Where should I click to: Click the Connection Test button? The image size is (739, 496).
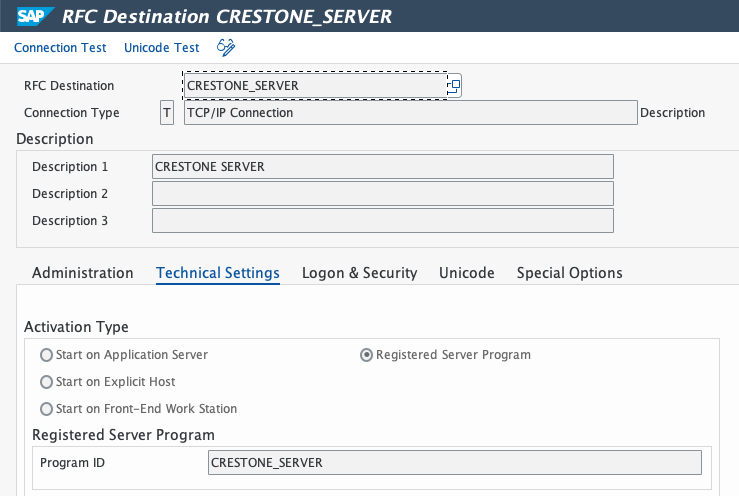click(x=62, y=48)
